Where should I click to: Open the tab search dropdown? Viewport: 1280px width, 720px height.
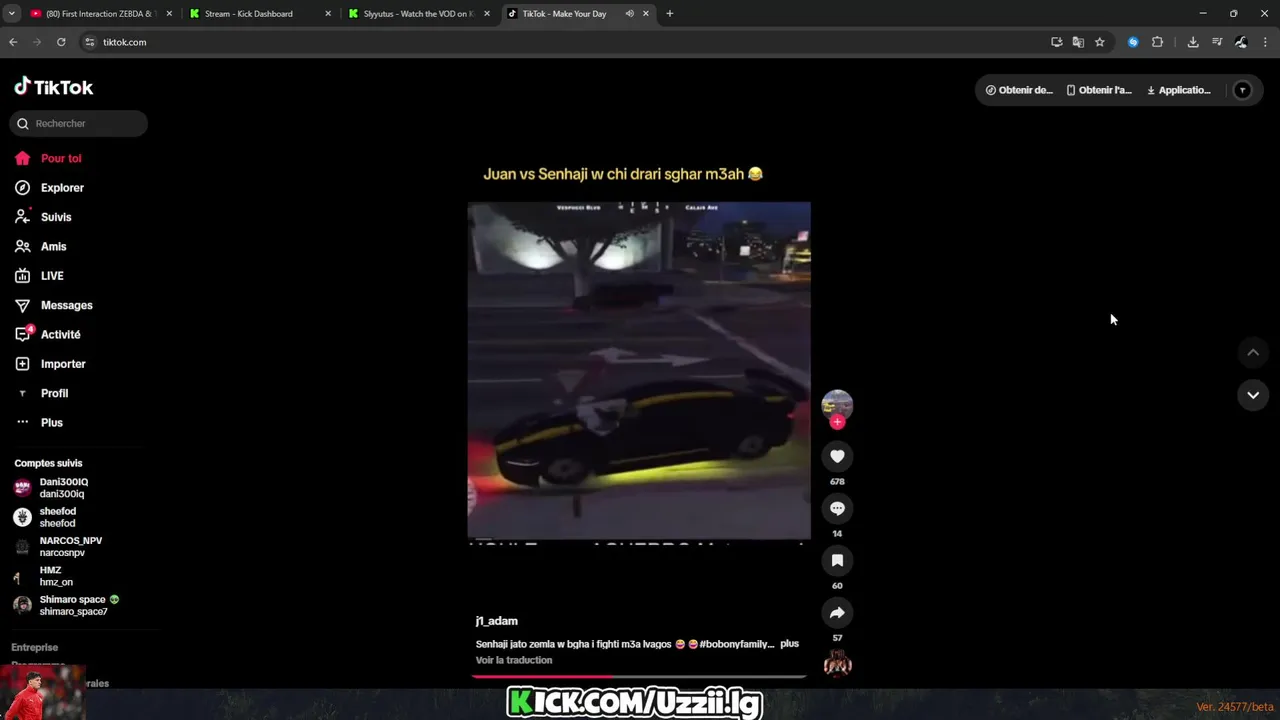point(11,14)
